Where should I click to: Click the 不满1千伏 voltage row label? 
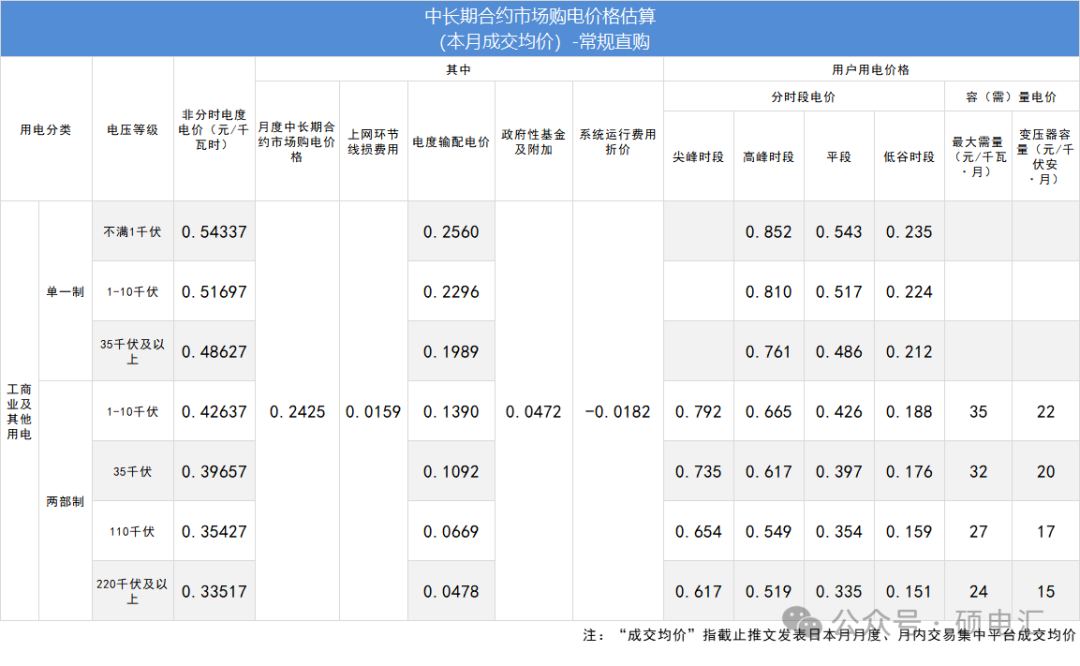pos(132,232)
